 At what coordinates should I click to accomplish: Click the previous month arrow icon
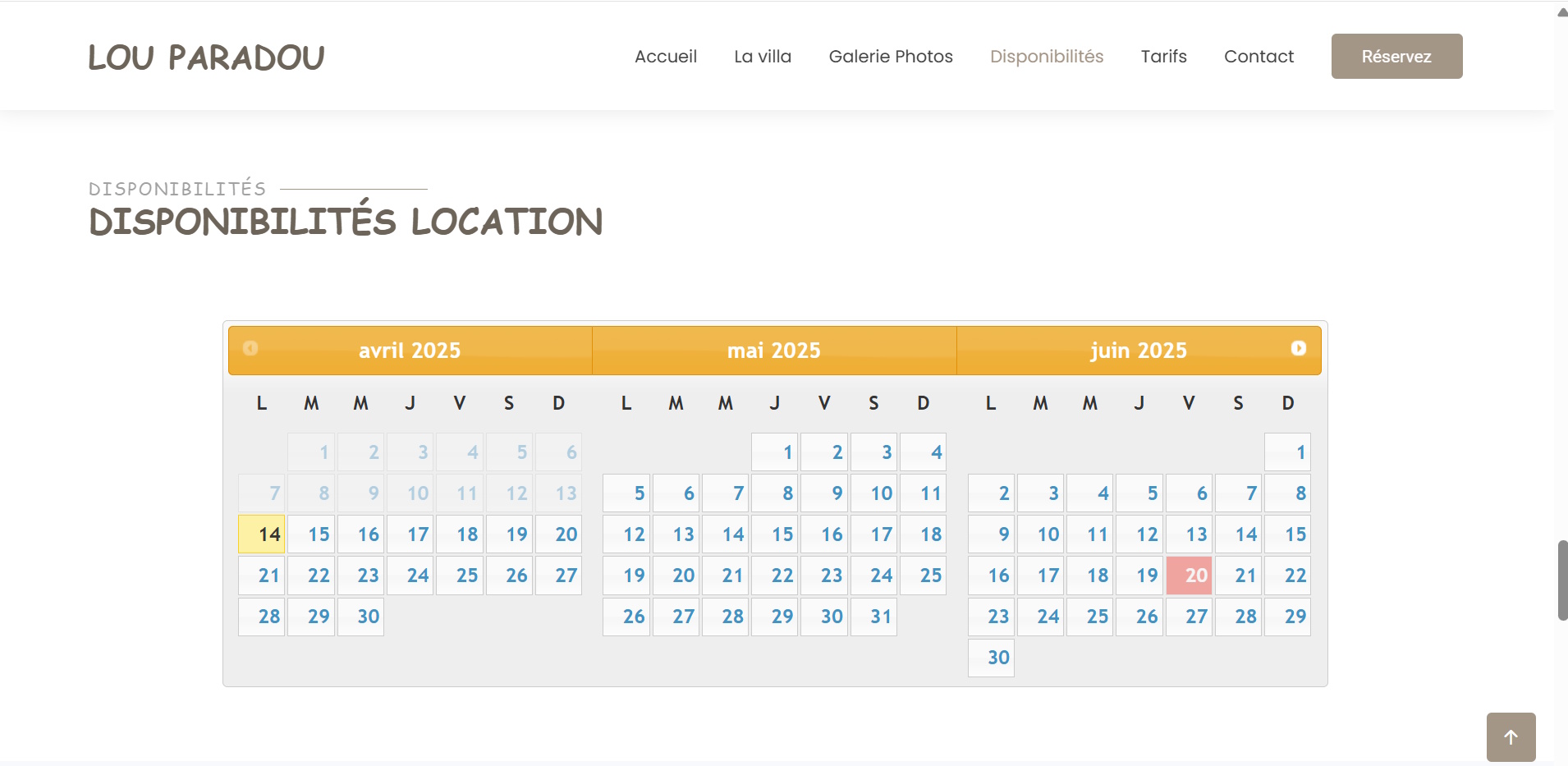tap(250, 348)
